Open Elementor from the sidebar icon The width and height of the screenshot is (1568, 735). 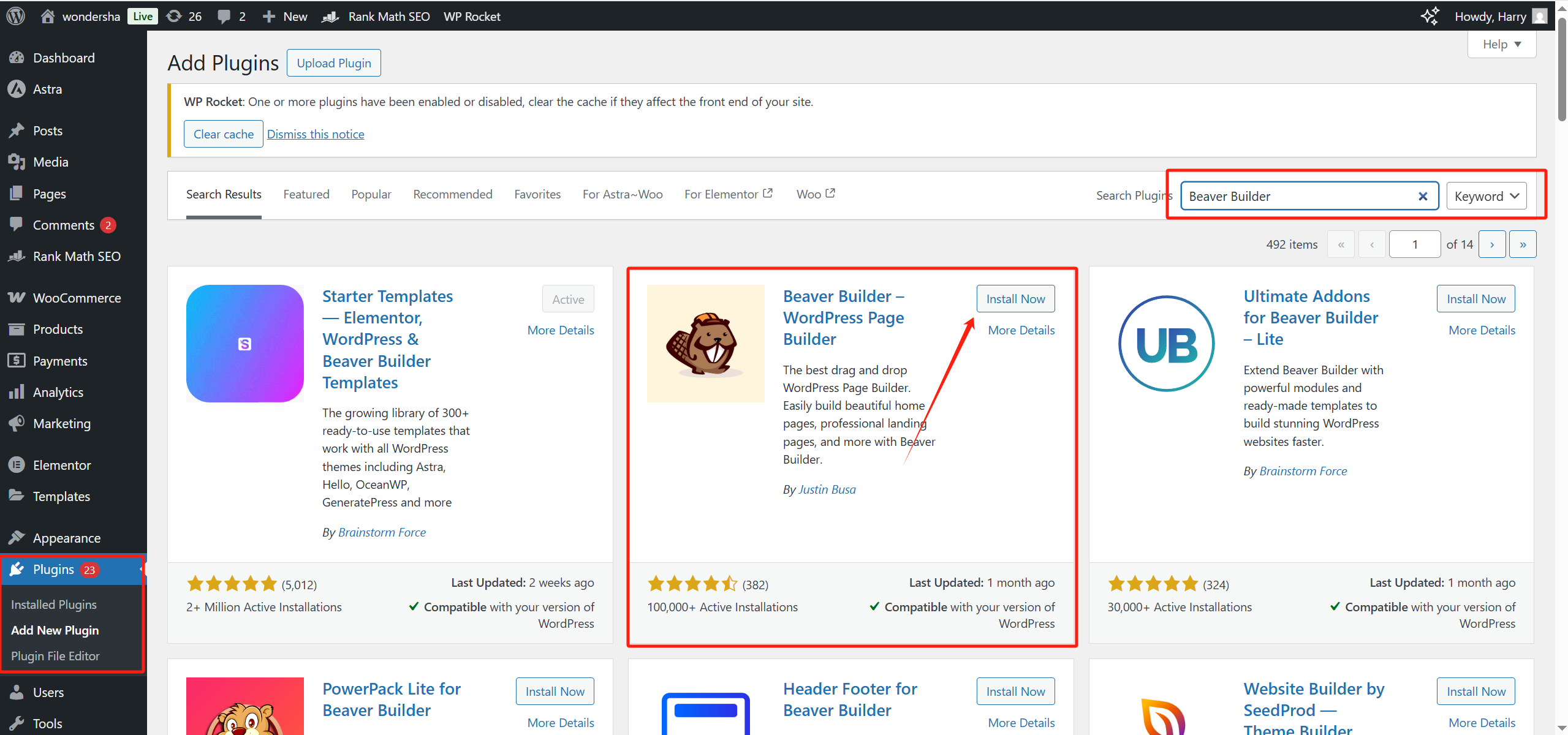17,465
